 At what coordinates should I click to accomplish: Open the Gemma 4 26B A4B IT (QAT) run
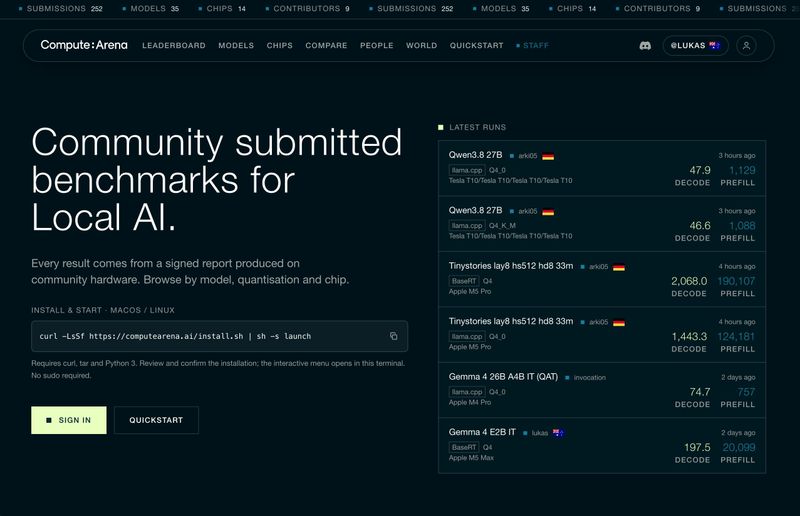click(602, 390)
